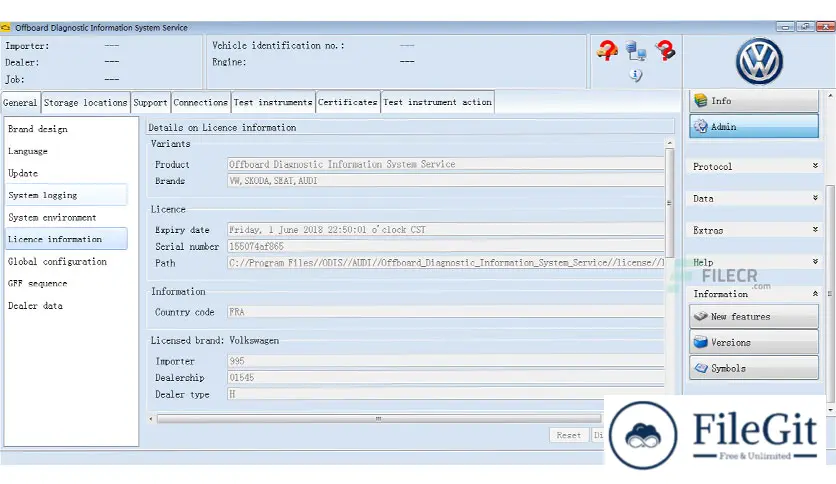Click the 'Importer:' label in header
The width and height of the screenshot is (836, 484).
point(27,46)
